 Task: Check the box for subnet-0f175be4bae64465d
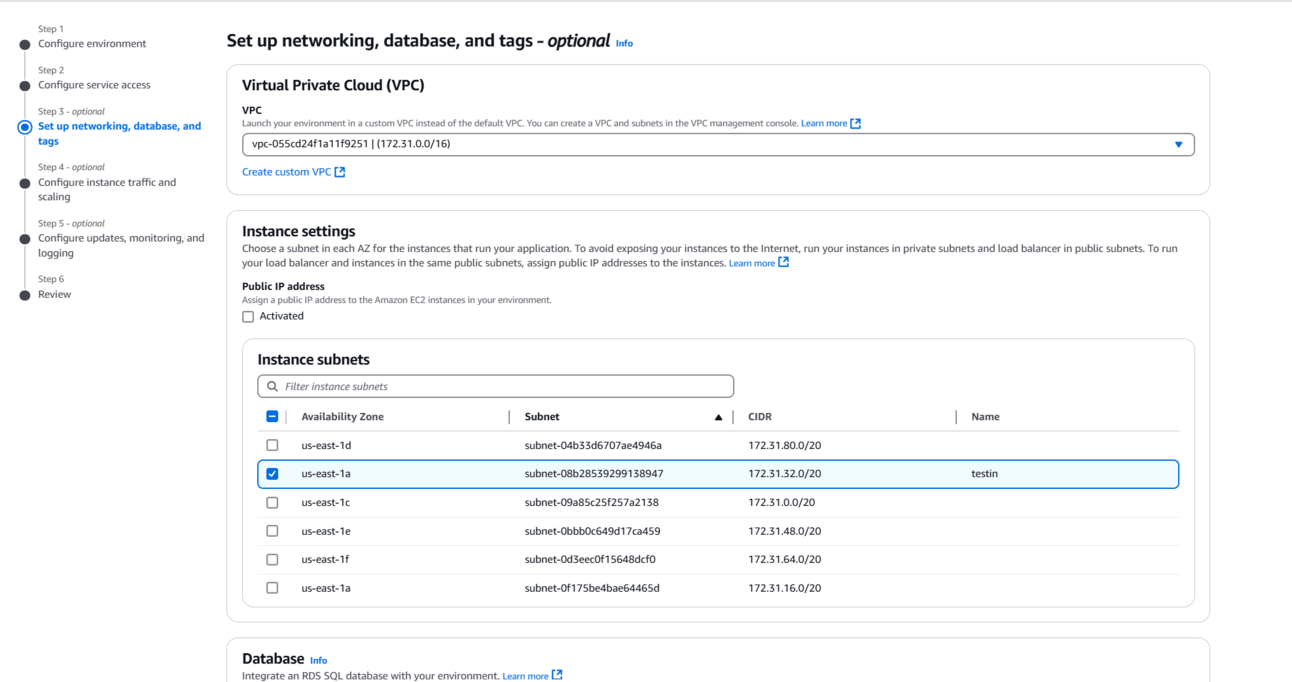[x=272, y=588]
